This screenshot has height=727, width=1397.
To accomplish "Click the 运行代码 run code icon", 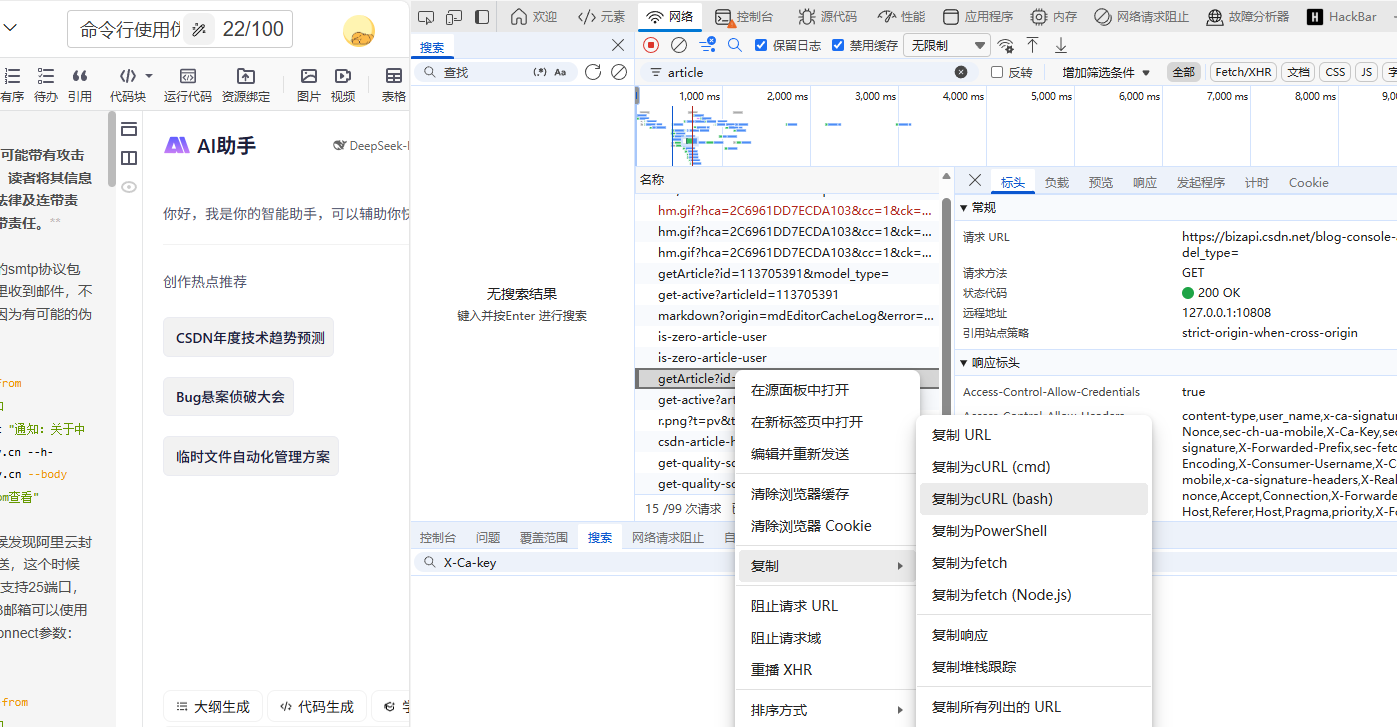I will pos(188,78).
